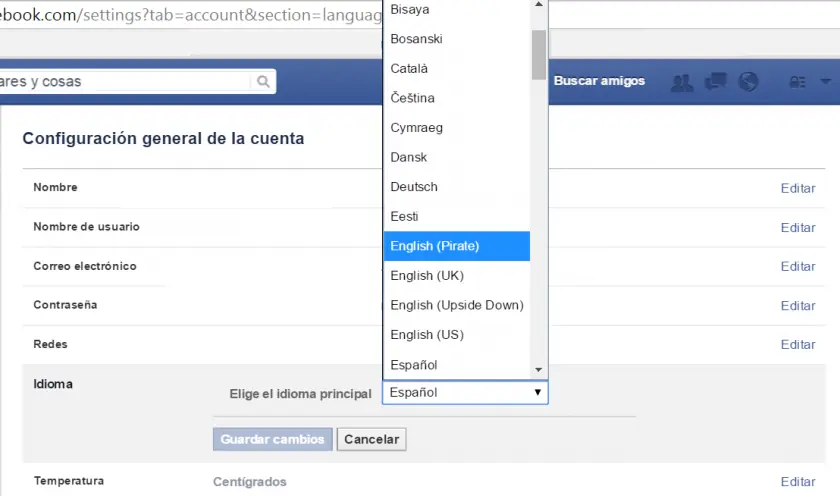Click the Contraseña row label
This screenshot has width=840, height=496.
[x=65, y=305]
